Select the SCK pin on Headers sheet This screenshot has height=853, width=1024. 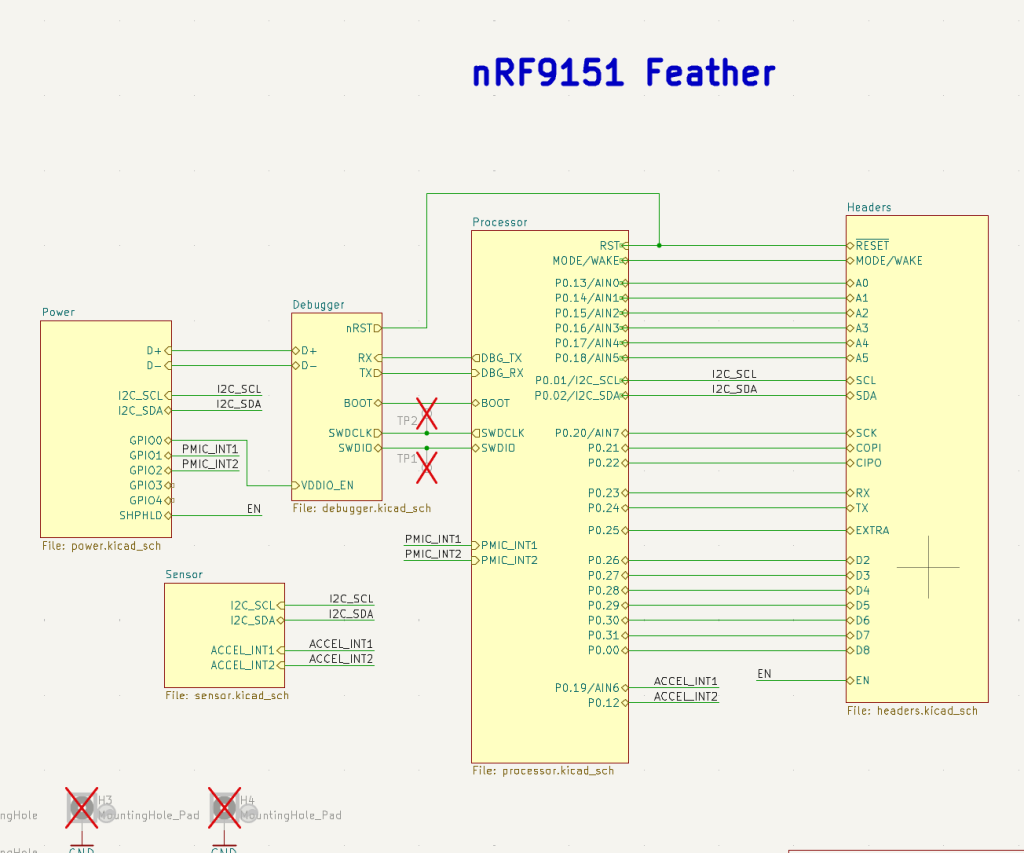pos(862,433)
